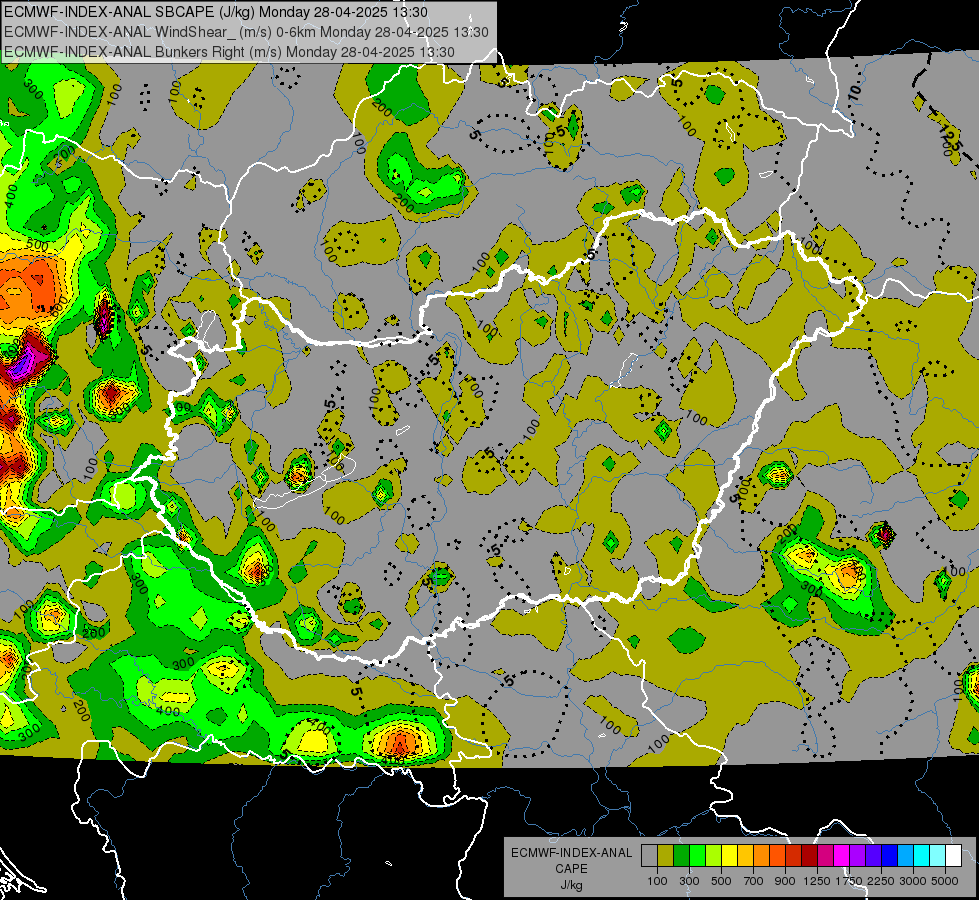Click the gray swatch in the CAPE legend
979x900 pixels.
click(649, 856)
